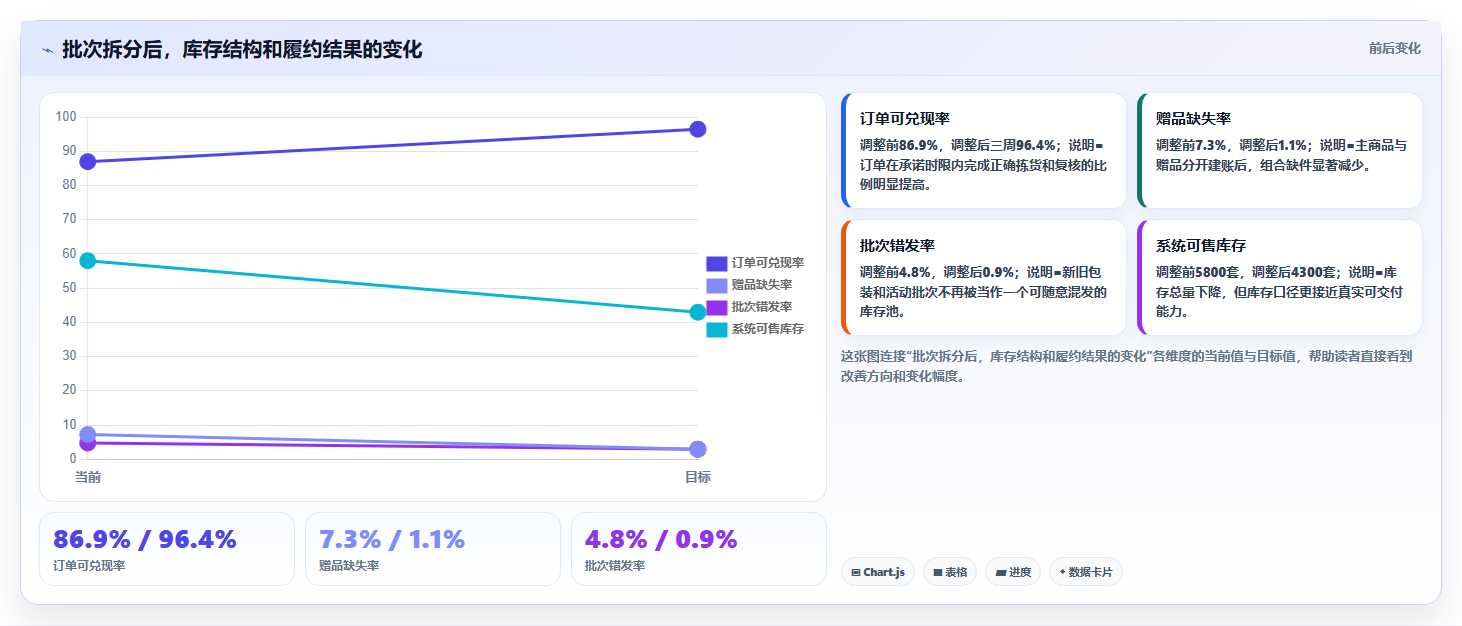1462x626 pixels.
Task: Click the chart description paragraph under the cards
Action: [1126, 366]
